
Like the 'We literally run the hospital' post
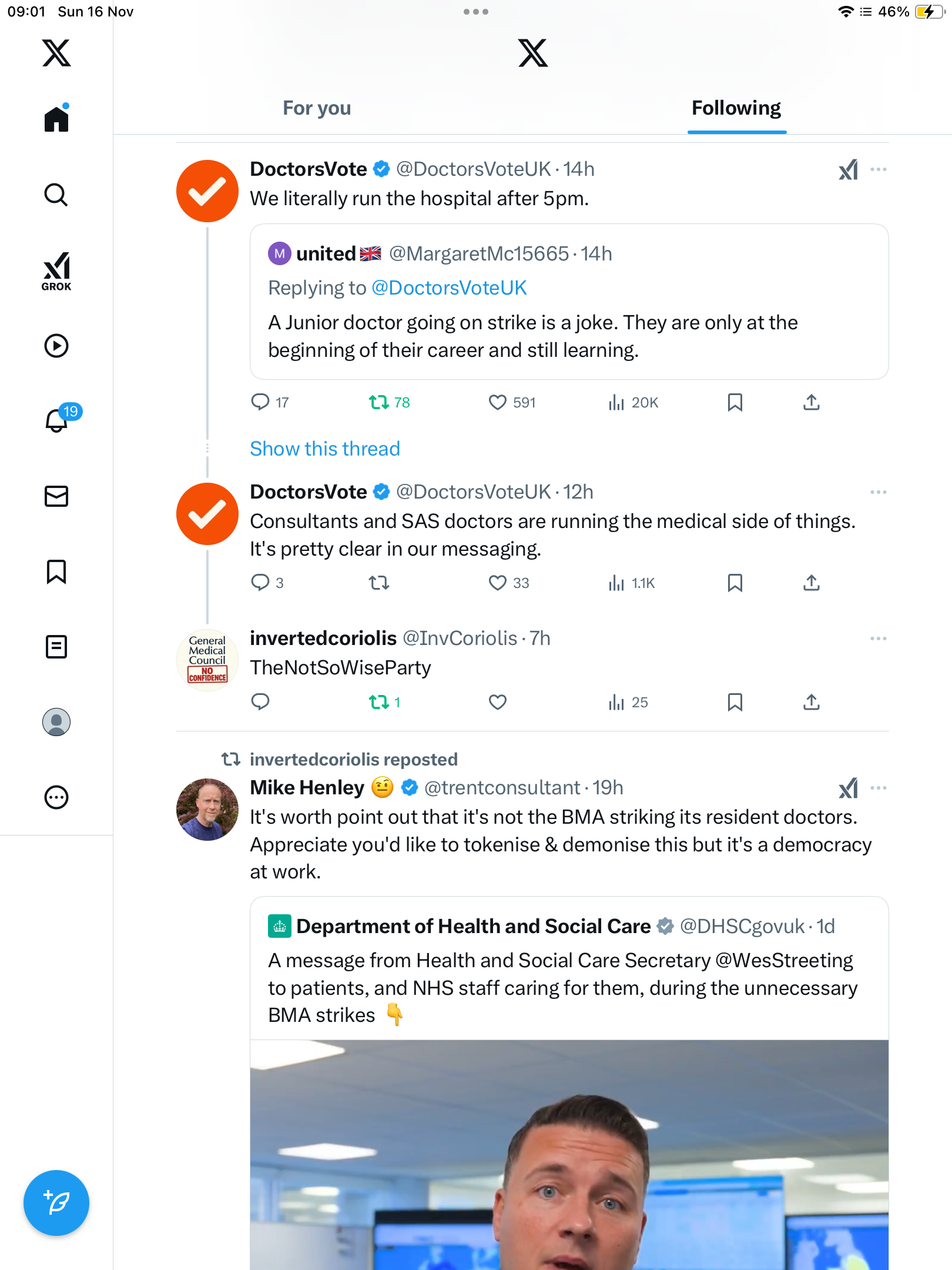point(497,402)
